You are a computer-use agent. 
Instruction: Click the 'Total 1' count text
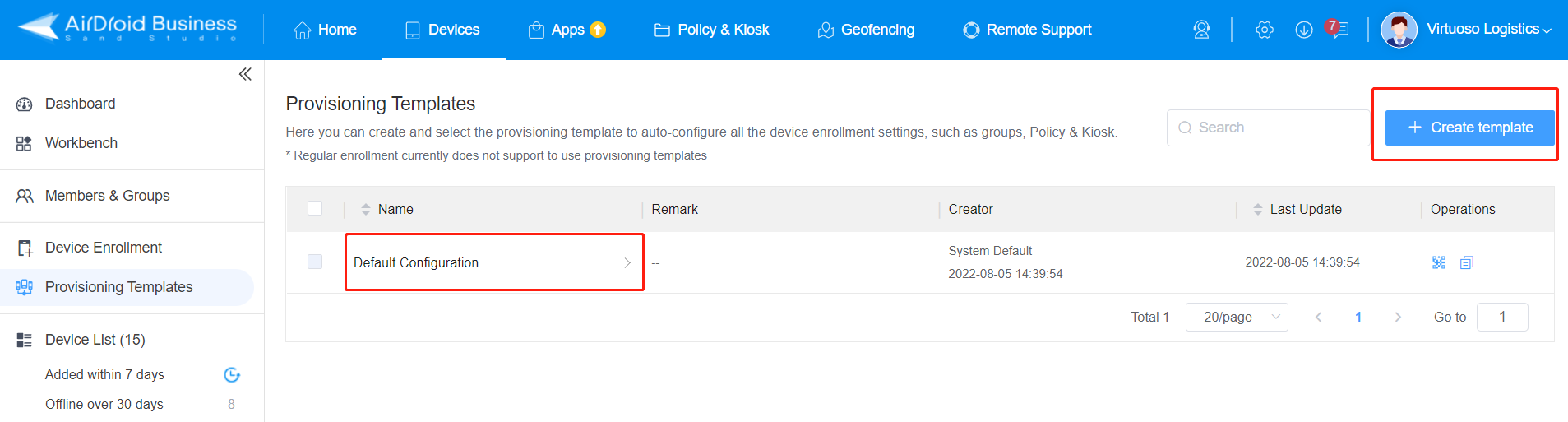[1149, 317]
